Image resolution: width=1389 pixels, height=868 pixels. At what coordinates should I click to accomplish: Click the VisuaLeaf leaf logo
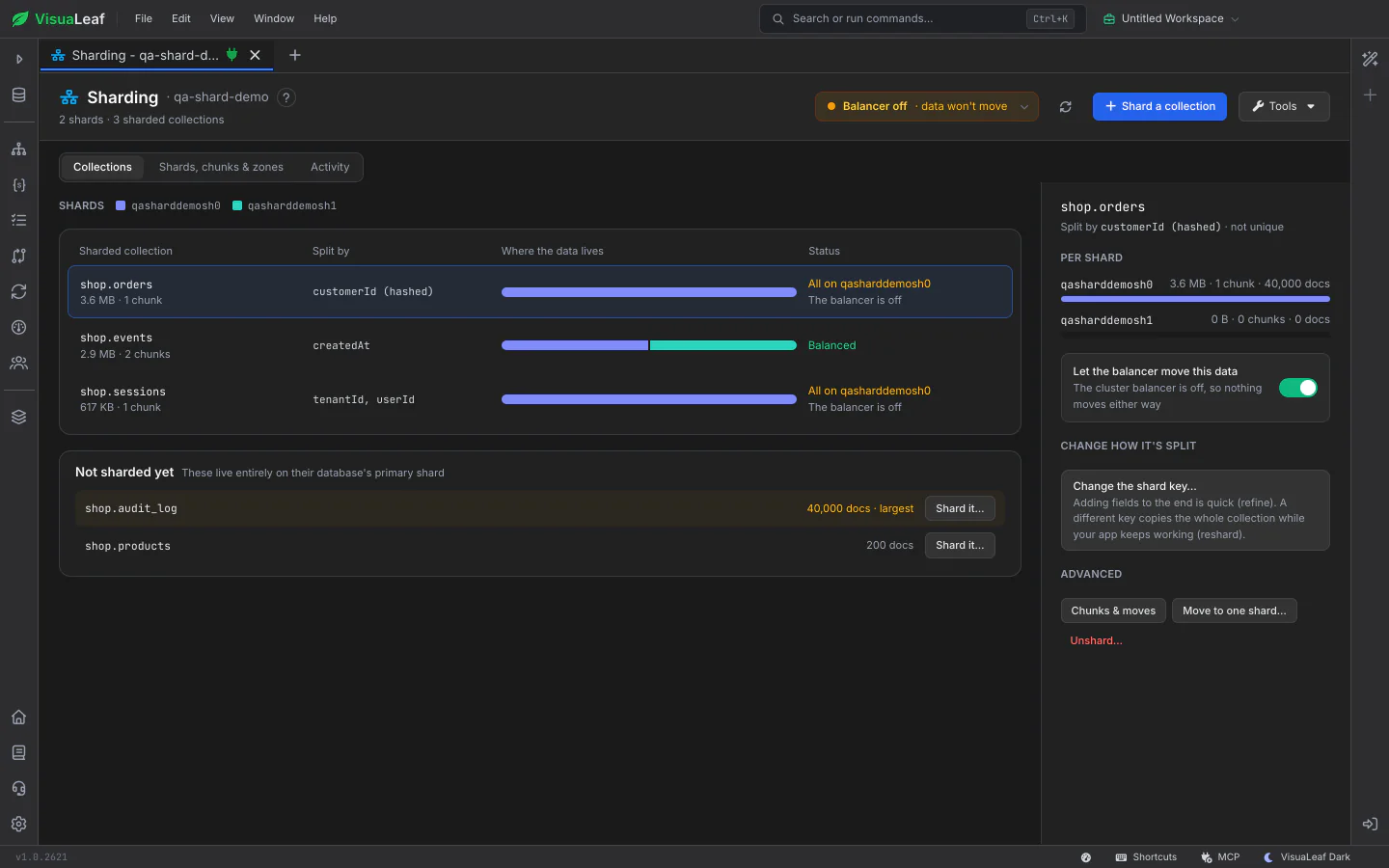coord(20,18)
